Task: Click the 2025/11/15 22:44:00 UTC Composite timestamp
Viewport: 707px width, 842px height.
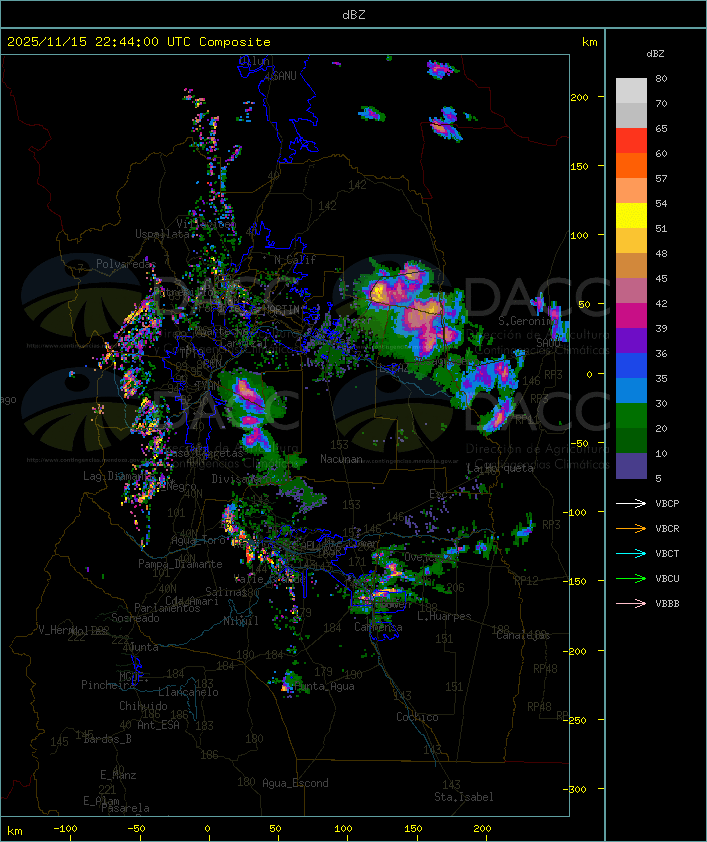Action: [x=139, y=42]
